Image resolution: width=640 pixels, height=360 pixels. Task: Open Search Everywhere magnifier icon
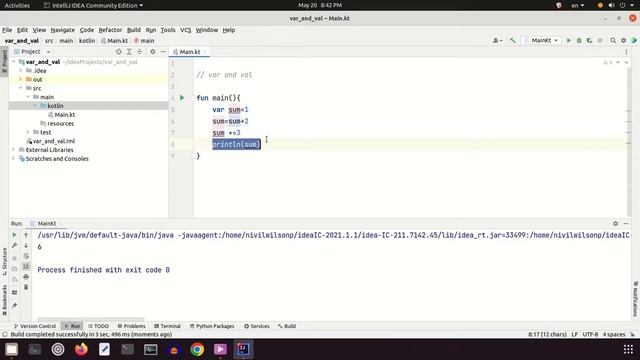(613, 40)
